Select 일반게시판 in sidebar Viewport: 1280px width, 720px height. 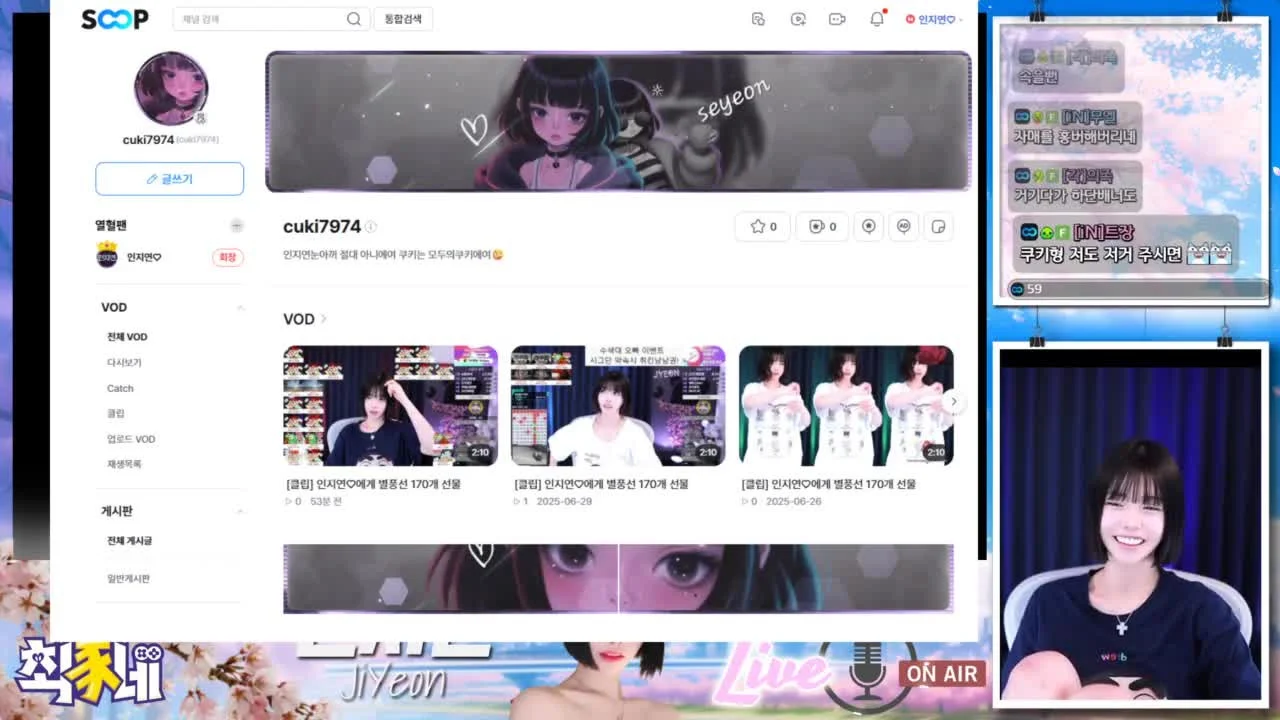pyautogui.click(x=128, y=578)
